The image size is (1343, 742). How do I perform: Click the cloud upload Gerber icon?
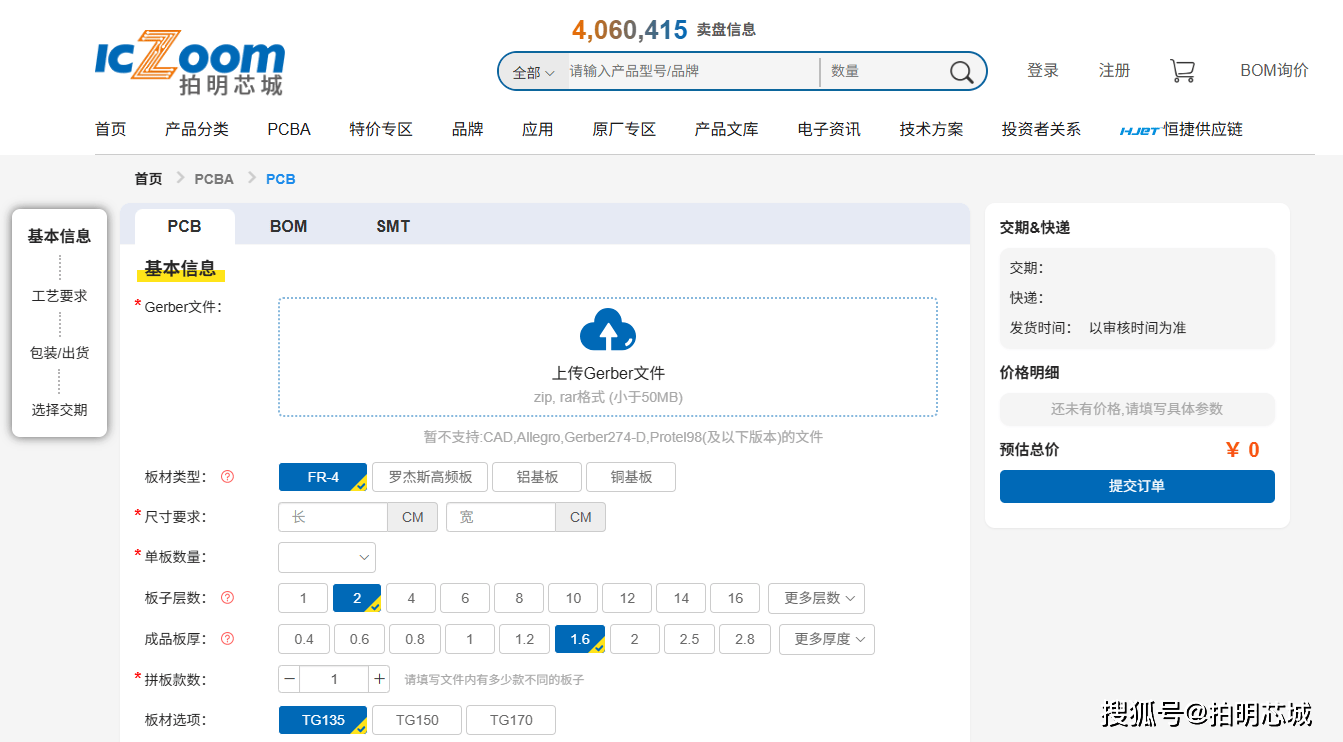608,331
